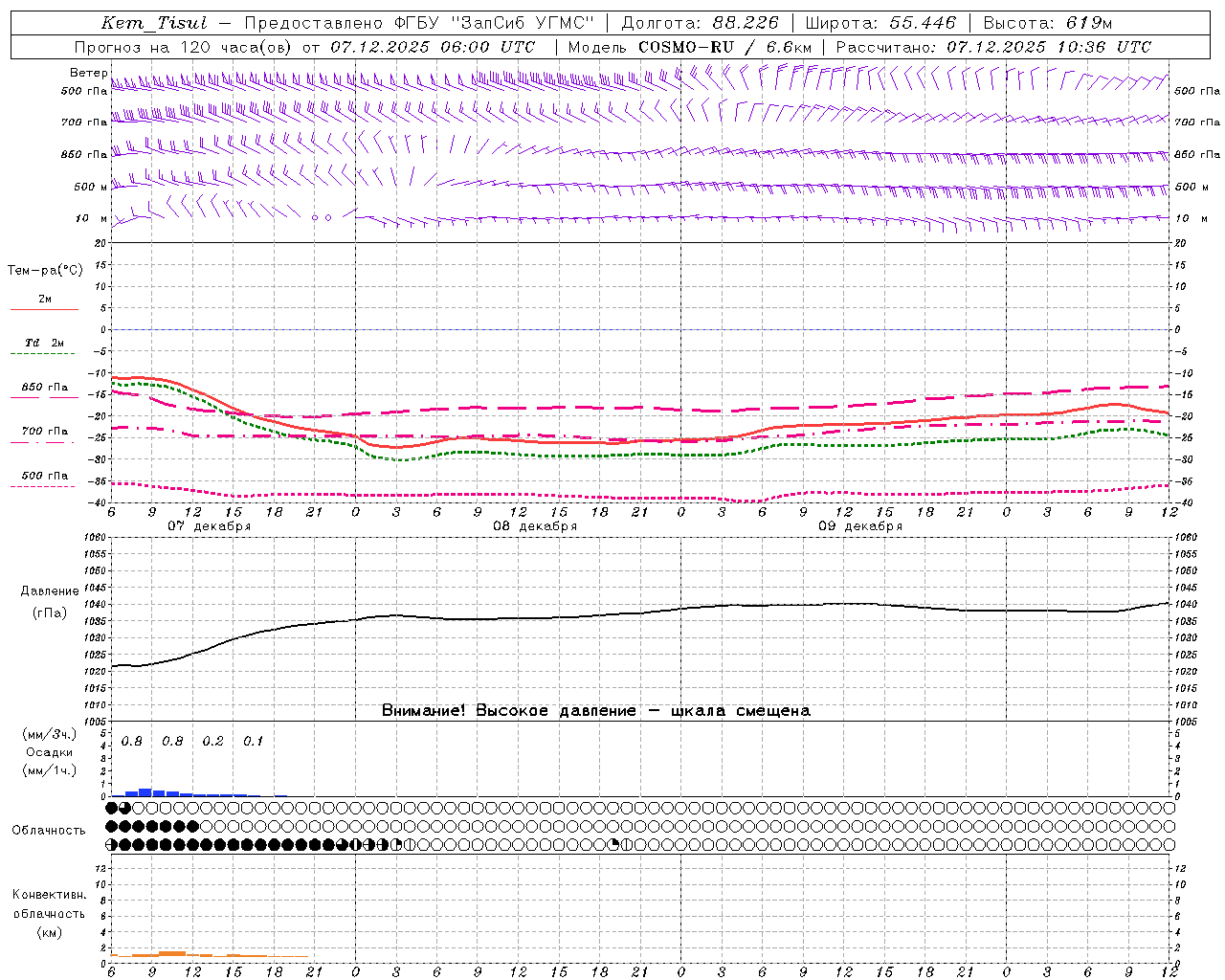Click the 'Облачность' cloudiness label
Screen dimensions: 1225x980
tap(49, 831)
